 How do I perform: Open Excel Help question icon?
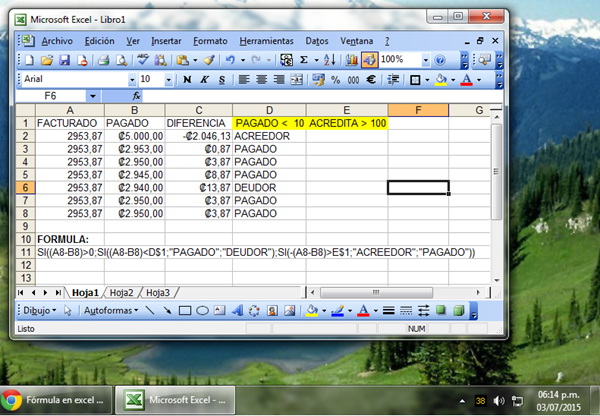(440, 60)
